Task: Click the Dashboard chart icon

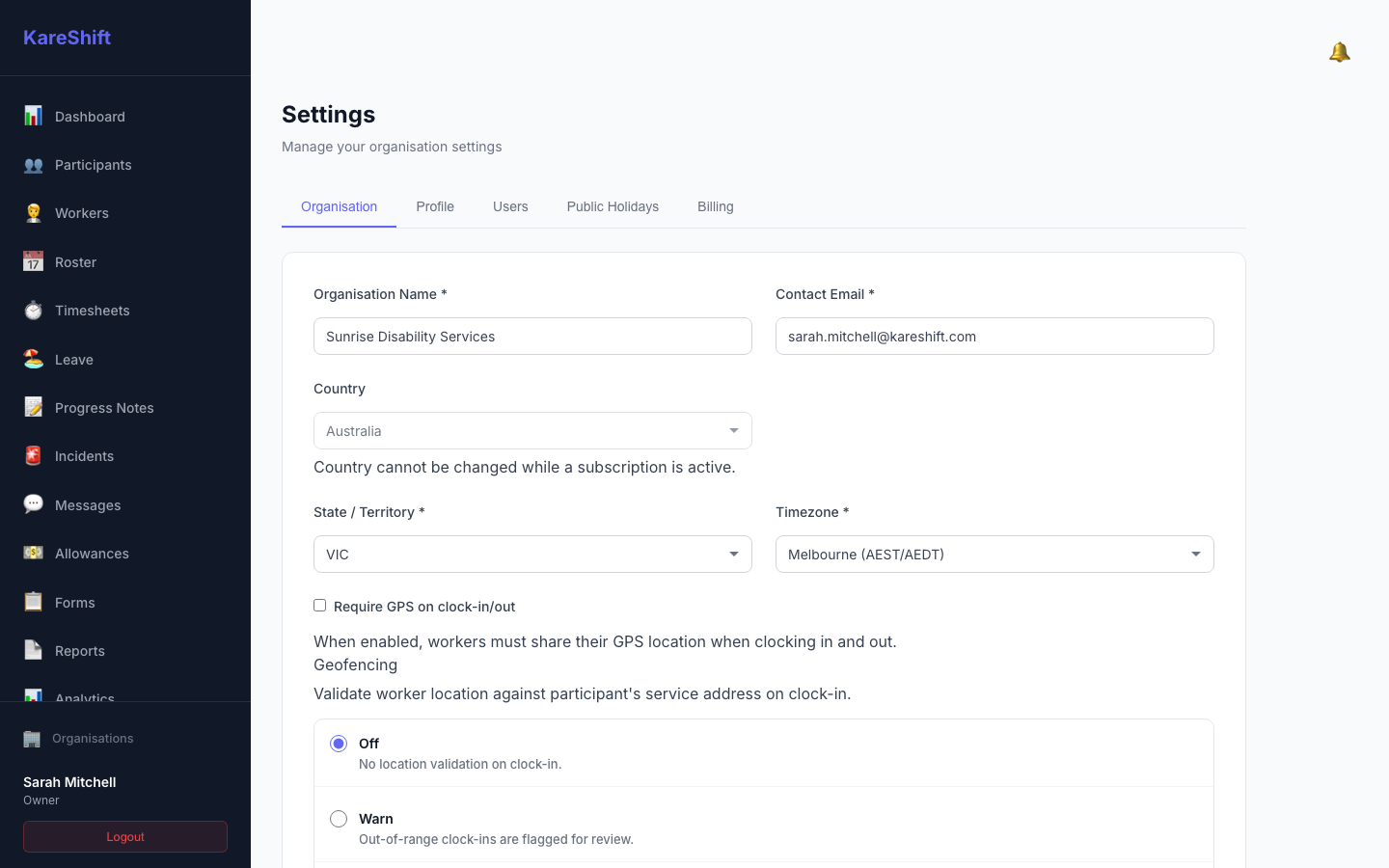Action: tap(33, 116)
